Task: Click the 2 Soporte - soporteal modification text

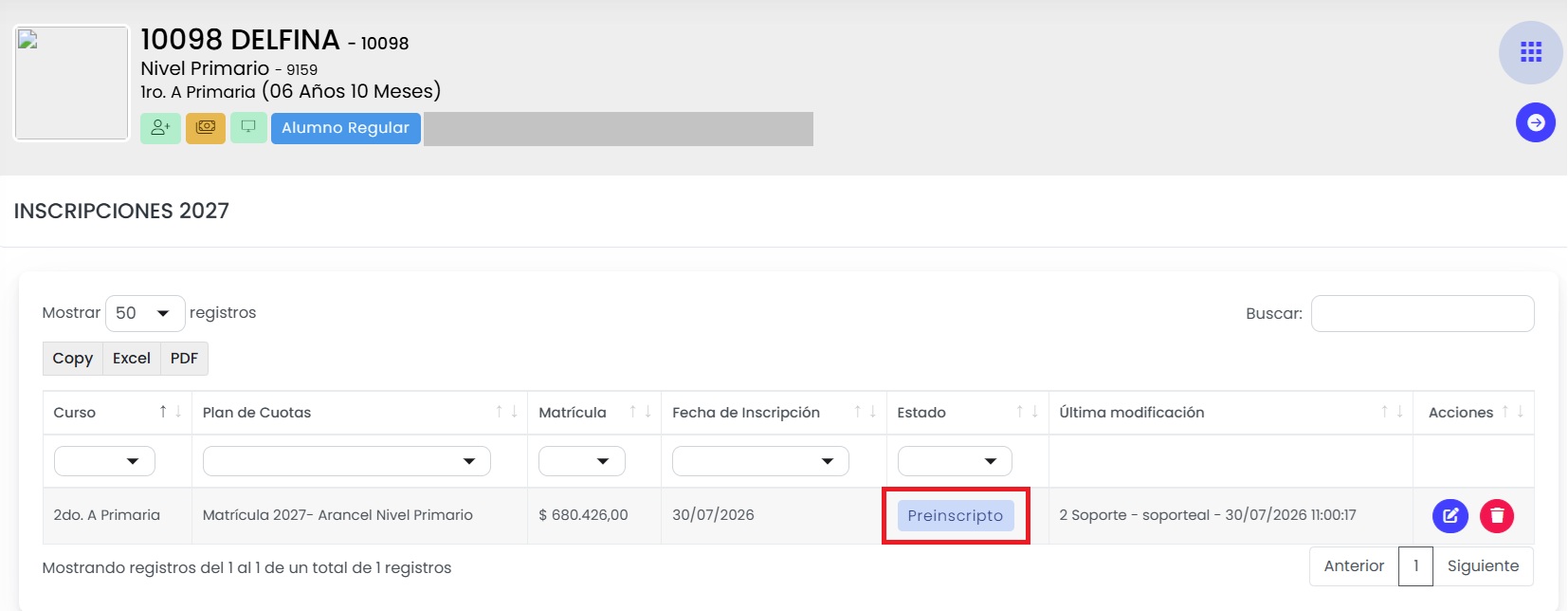Action: (x=1208, y=515)
